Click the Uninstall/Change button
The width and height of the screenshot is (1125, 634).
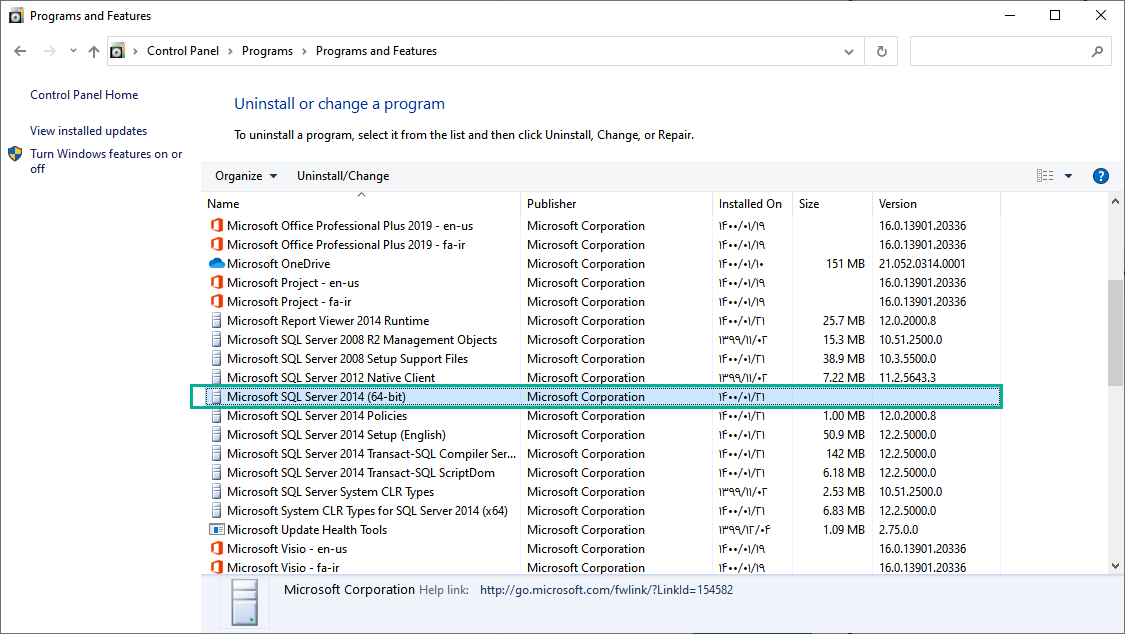point(343,176)
